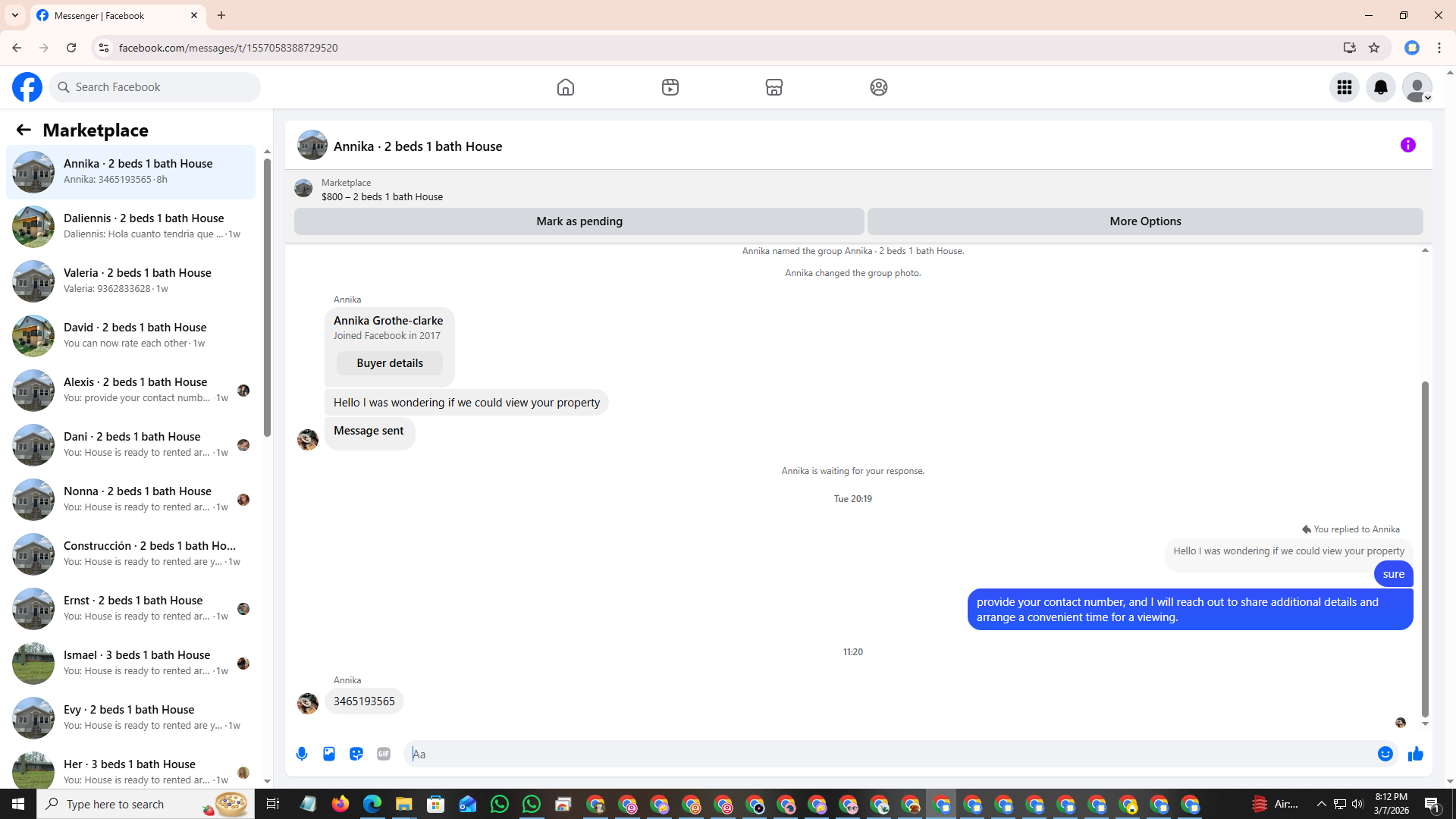Click the provide your contact number message

[x=1191, y=610]
